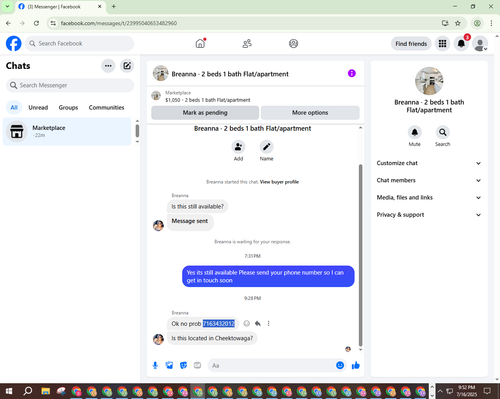Send a thumbs-up like
This screenshot has height=399, width=500.
coord(356,365)
